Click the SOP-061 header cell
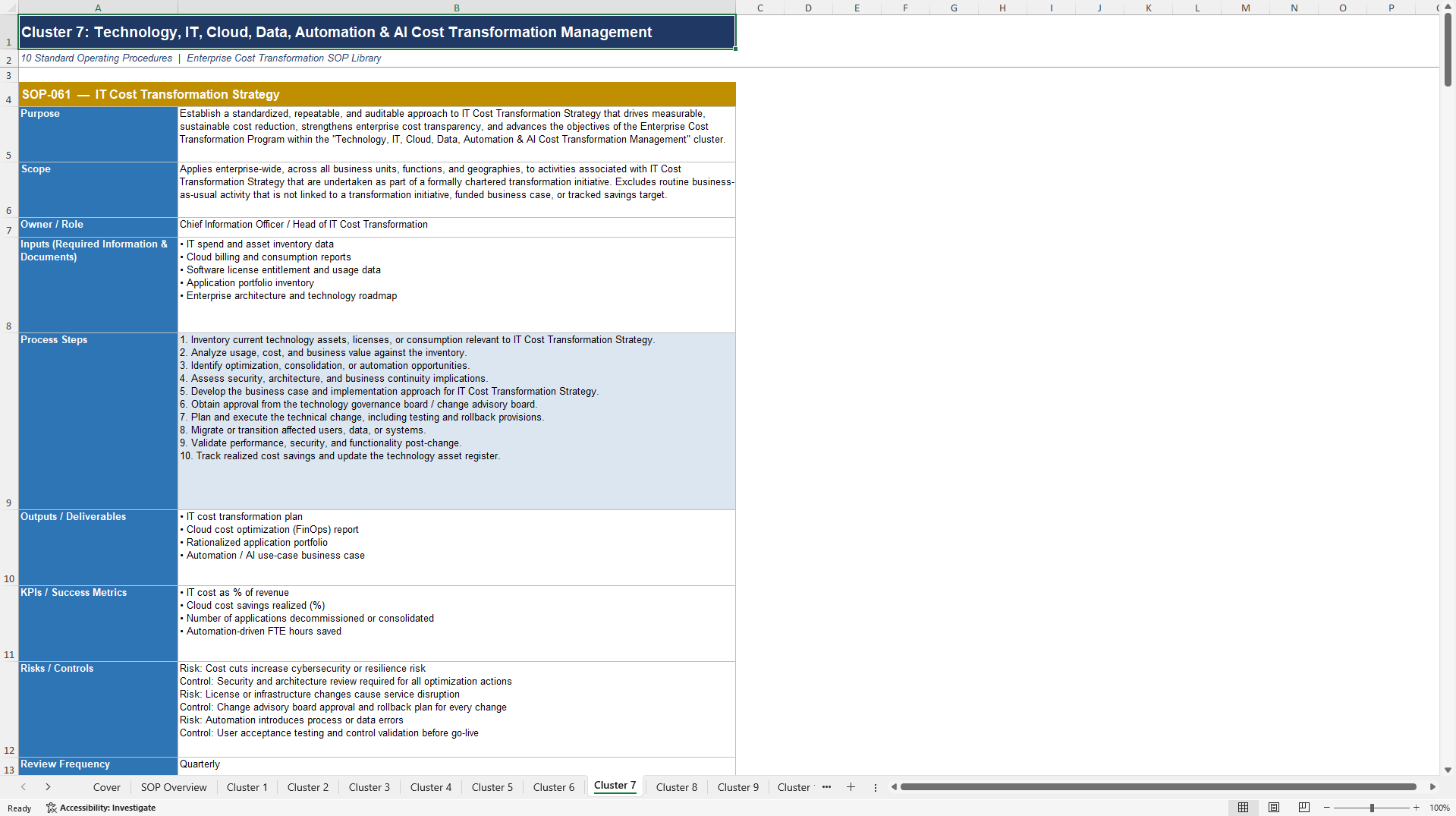The image size is (1456, 816). coord(377,94)
